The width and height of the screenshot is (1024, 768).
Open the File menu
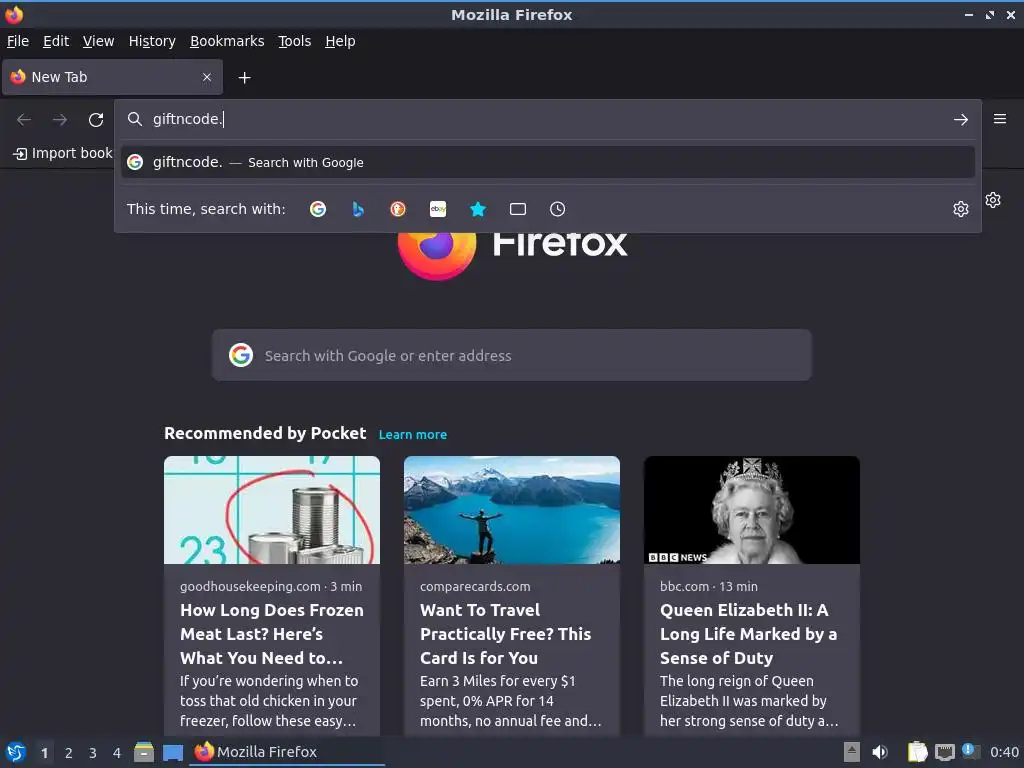[x=18, y=41]
